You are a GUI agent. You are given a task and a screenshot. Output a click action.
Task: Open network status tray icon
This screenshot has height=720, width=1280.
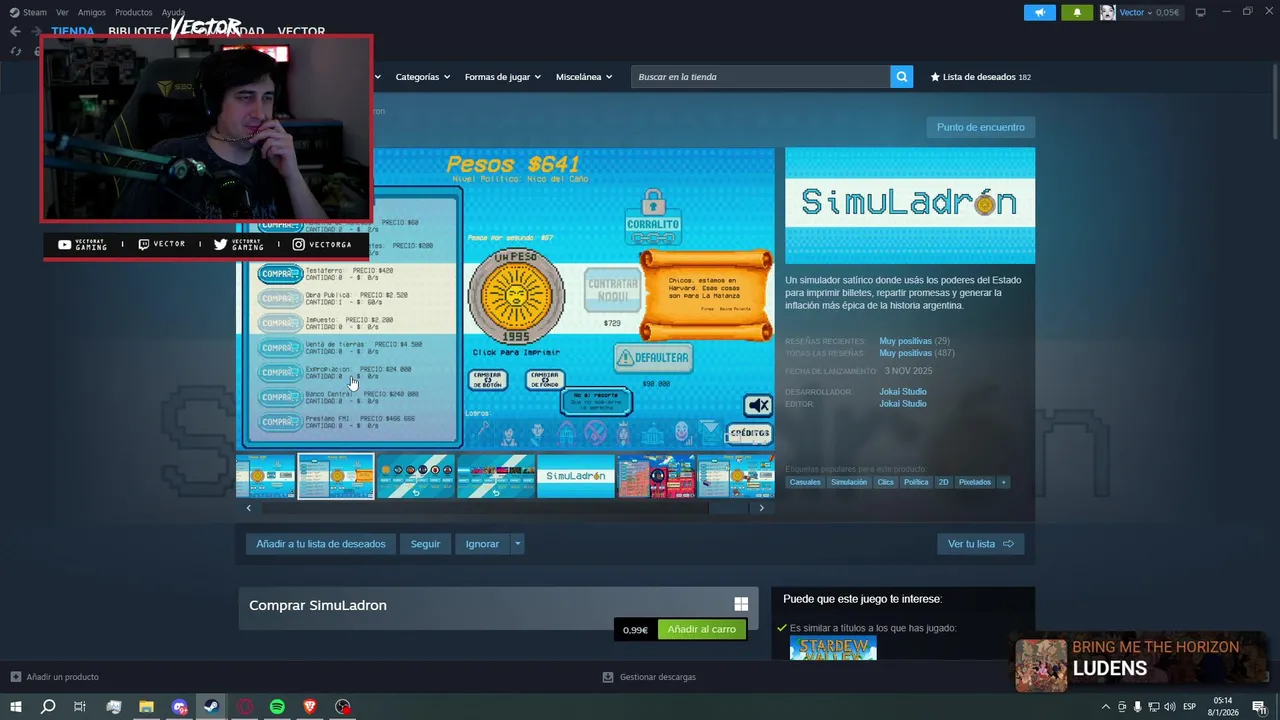coord(1153,707)
